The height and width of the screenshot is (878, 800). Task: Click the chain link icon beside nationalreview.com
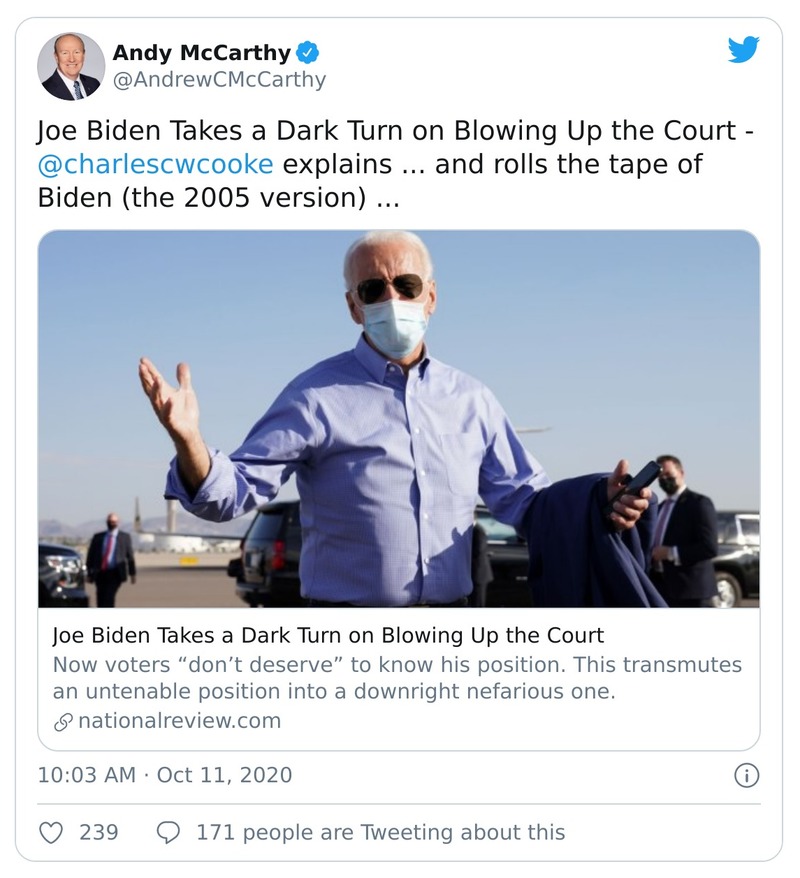[62, 721]
